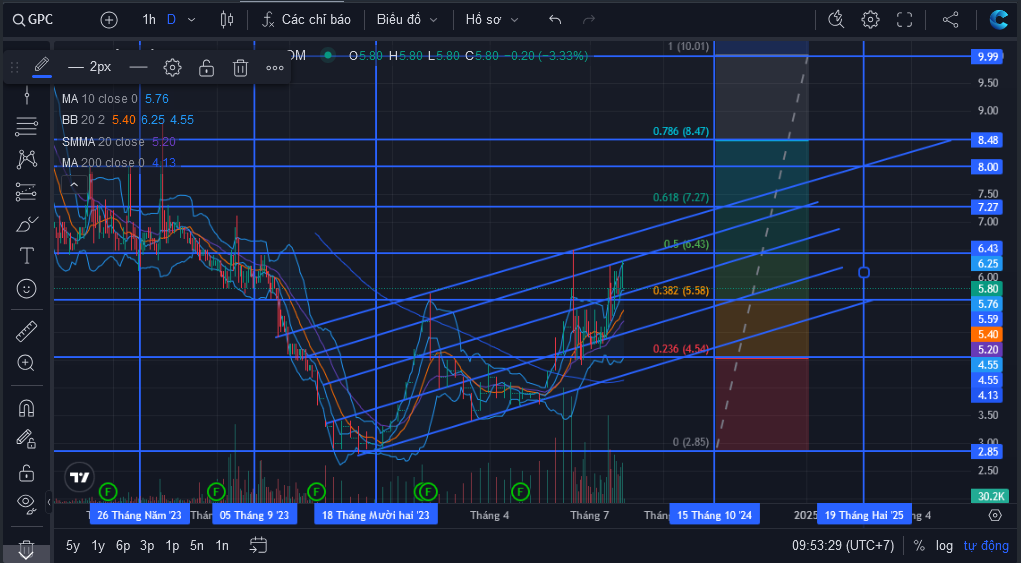Screen dimensions: 1021x563
Task: Click the 15 Tháng 10 '24 date marker
Action: [714, 515]
